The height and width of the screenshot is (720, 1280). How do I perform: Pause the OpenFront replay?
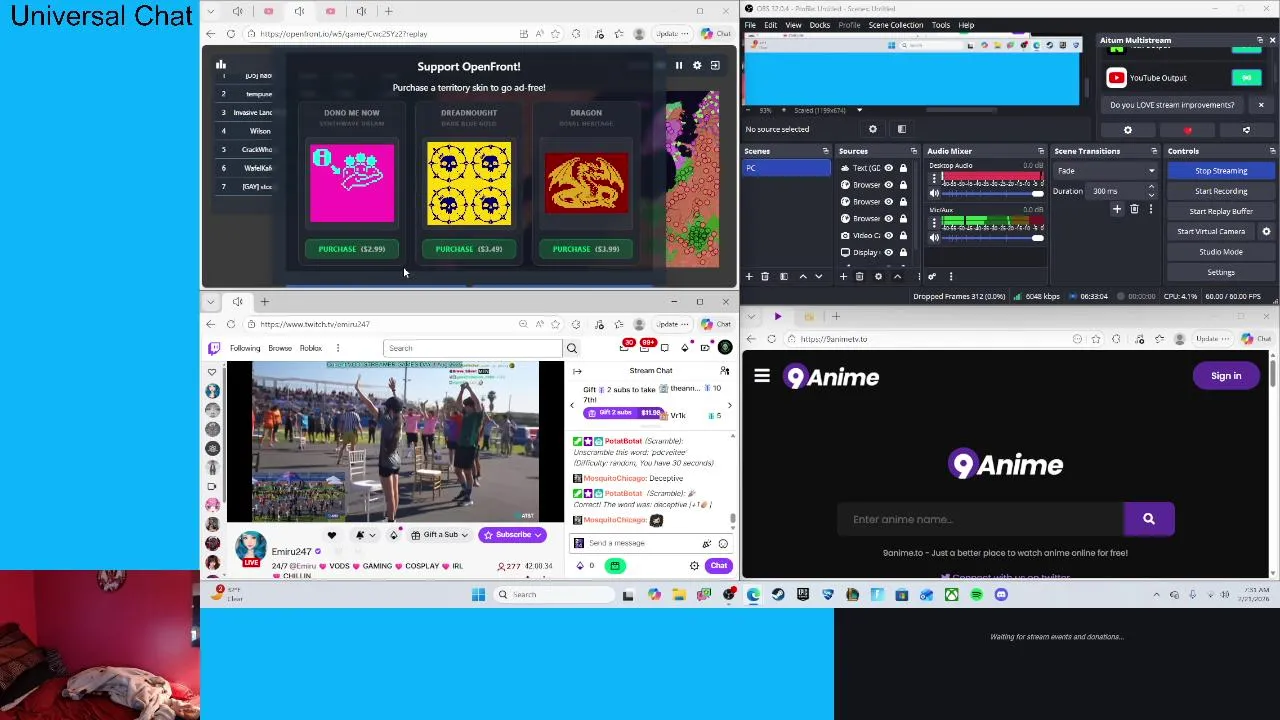pos(679,66)
